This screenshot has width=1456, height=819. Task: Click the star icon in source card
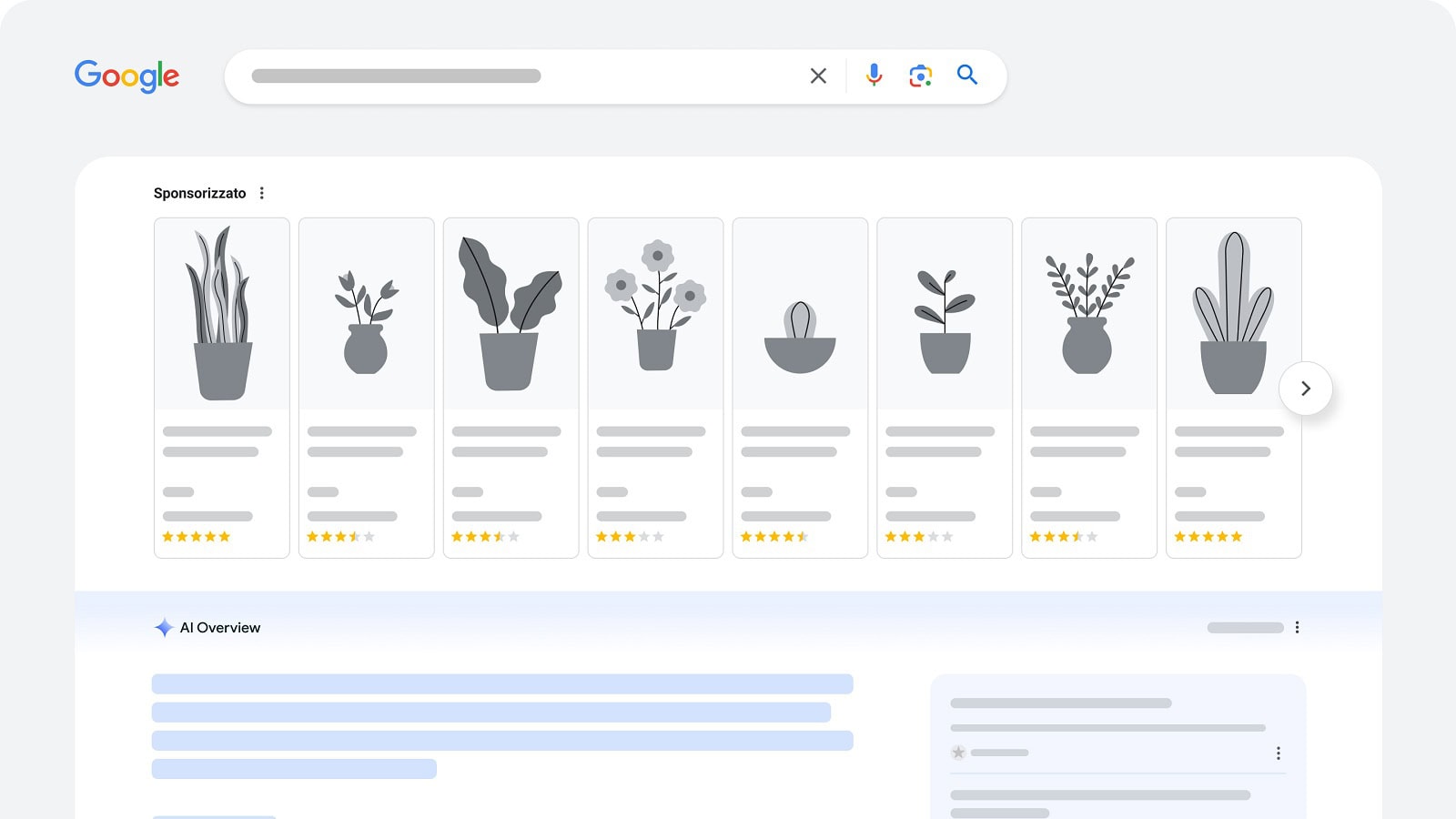point(958,753)
